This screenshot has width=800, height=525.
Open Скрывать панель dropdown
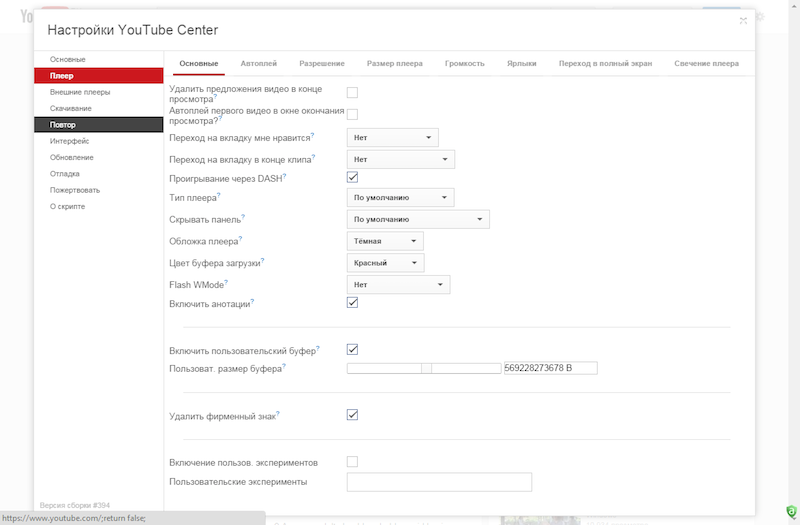[418, 219]
